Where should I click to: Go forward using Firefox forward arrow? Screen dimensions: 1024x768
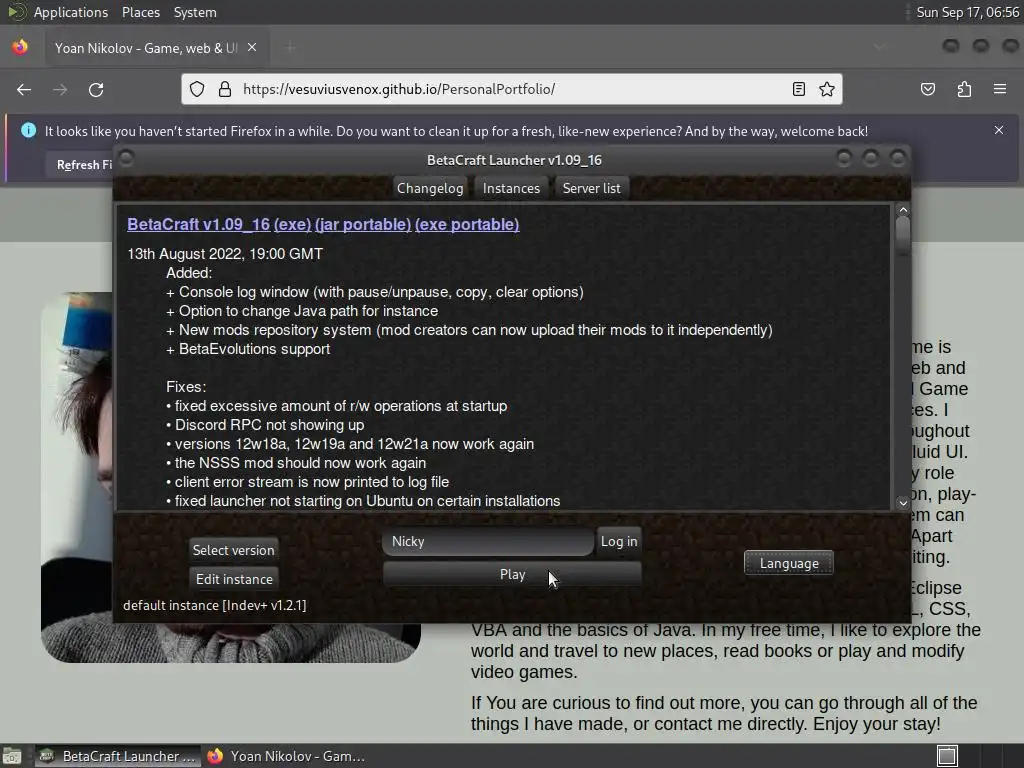(60, 89)
